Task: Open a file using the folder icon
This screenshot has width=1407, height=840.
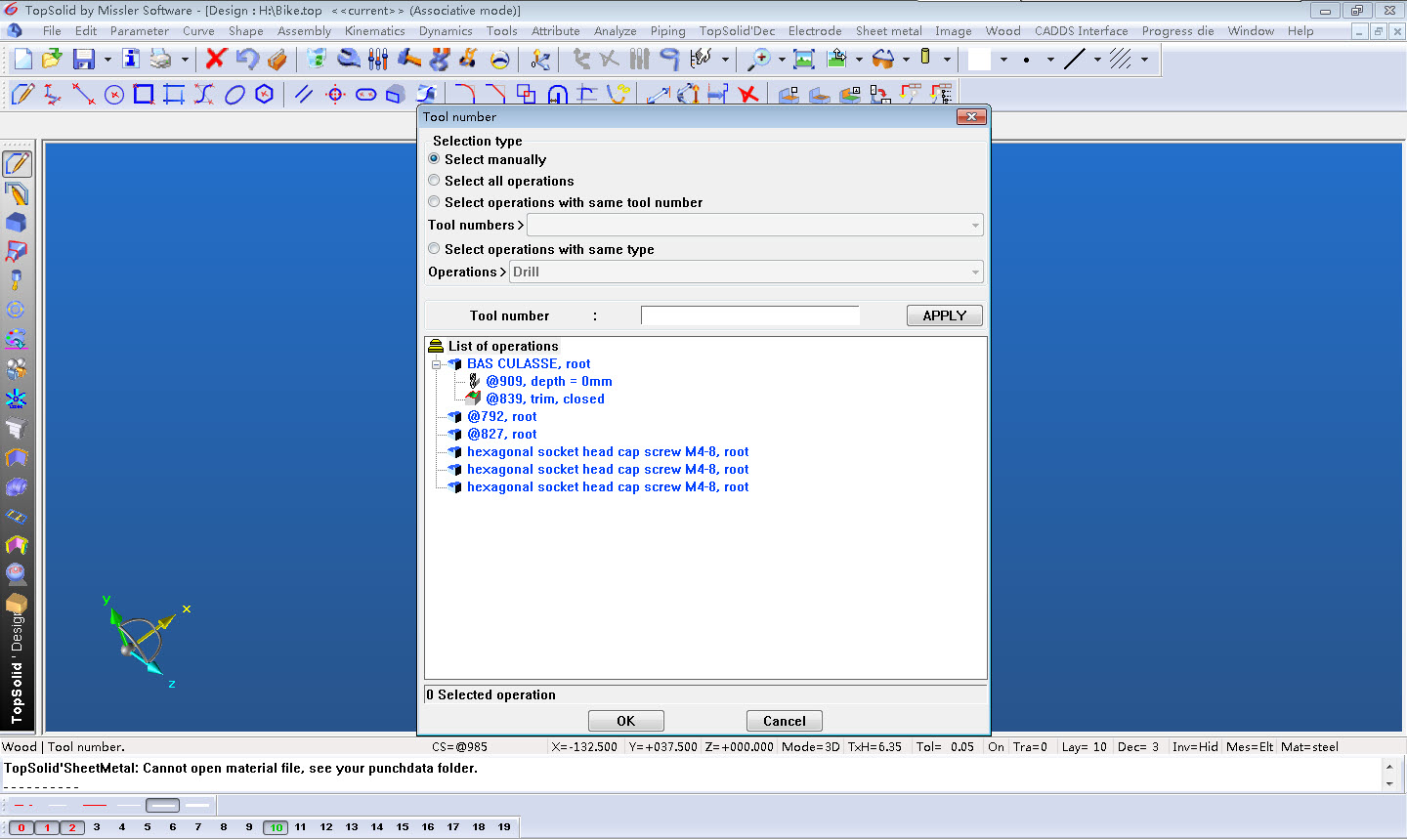Action: coord(53,59)
